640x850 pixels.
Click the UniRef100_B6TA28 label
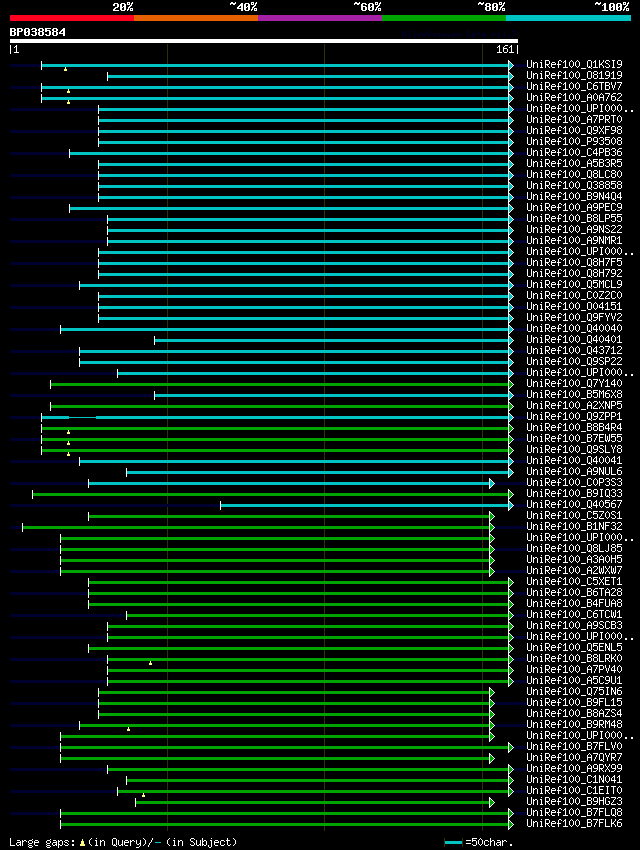(x=574, y=593)
